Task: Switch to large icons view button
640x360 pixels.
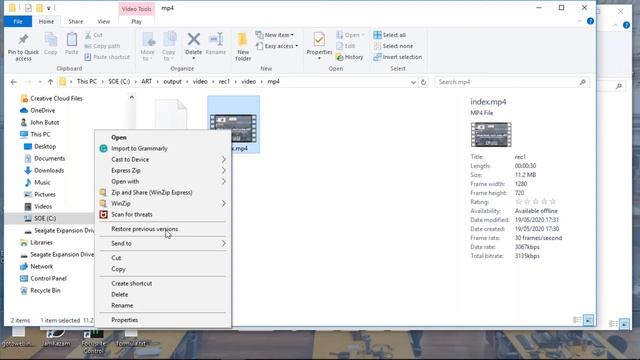Action: click(589, 320)
